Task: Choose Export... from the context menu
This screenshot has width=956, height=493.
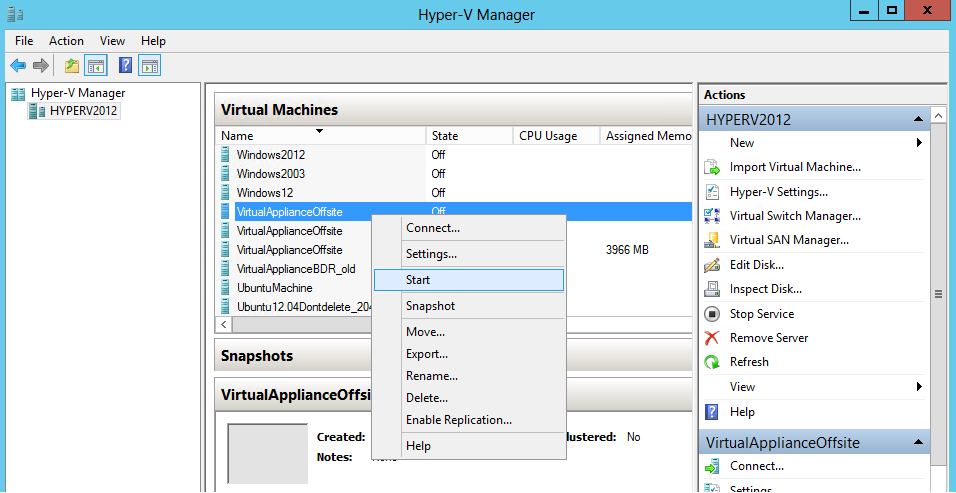Action: (x=468, y=354)
